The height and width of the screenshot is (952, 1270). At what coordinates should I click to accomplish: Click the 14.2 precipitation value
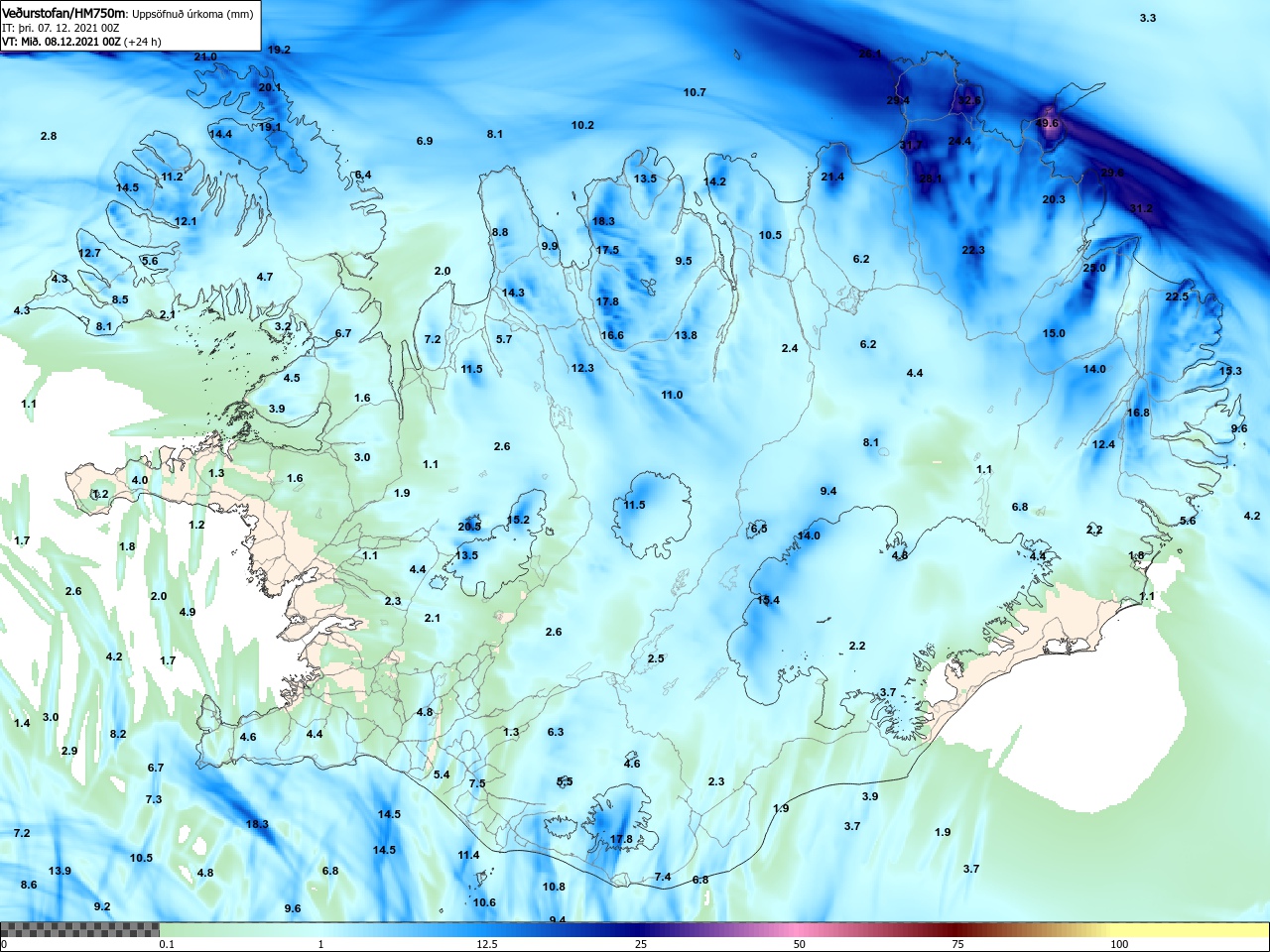[x=714, y=181]
